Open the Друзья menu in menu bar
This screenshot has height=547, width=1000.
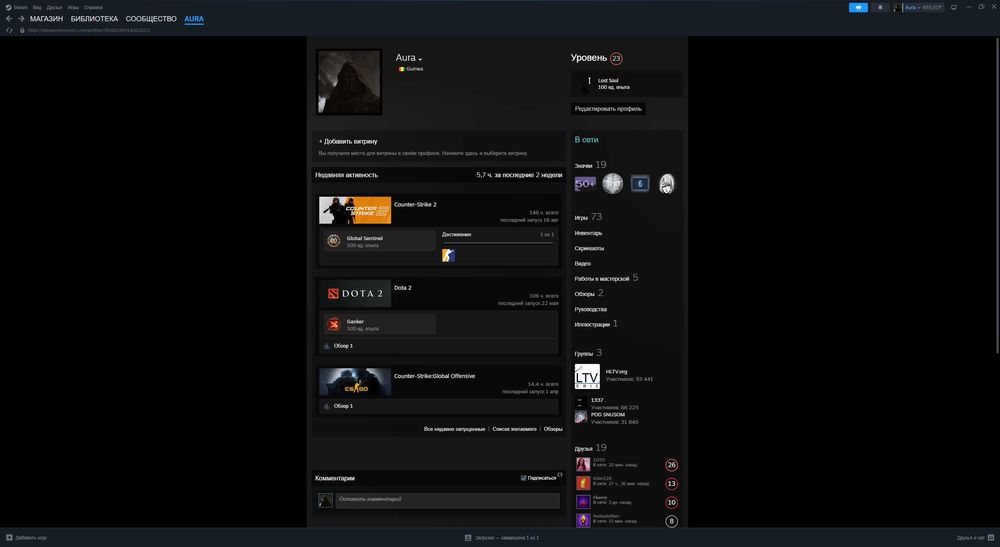[54, 8]
